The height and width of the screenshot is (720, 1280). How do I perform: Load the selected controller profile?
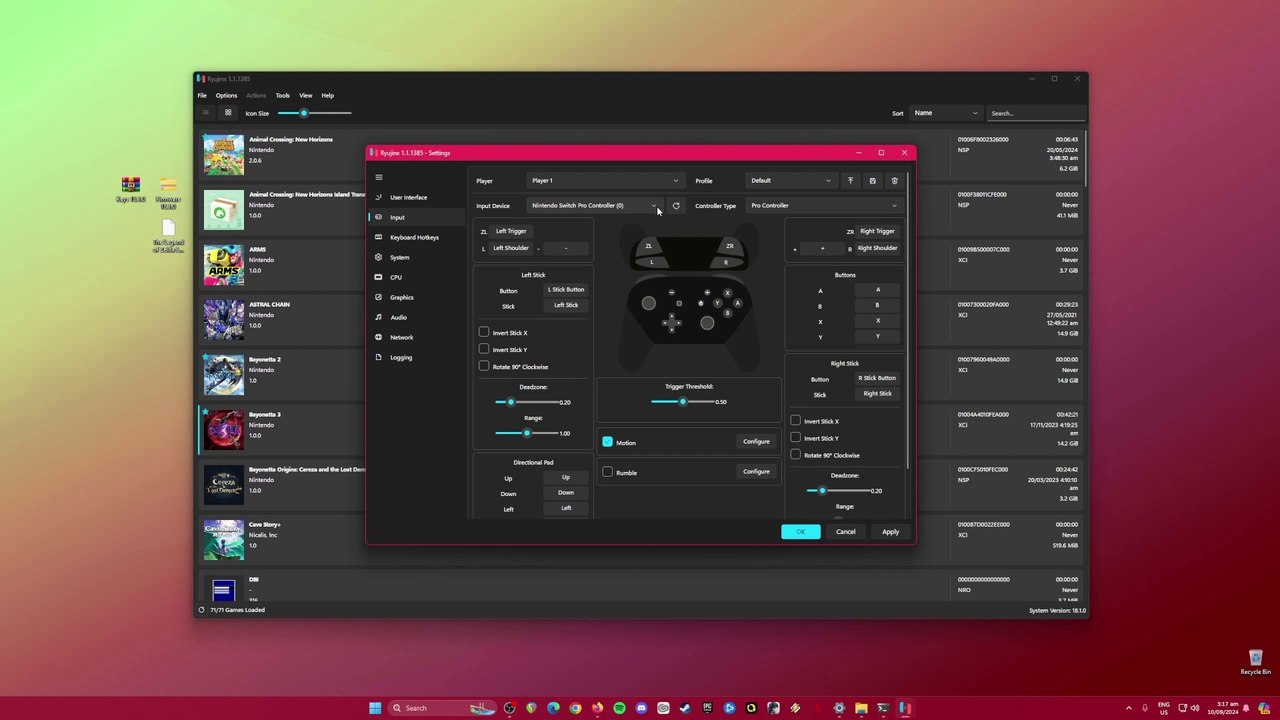pos(850,181)
